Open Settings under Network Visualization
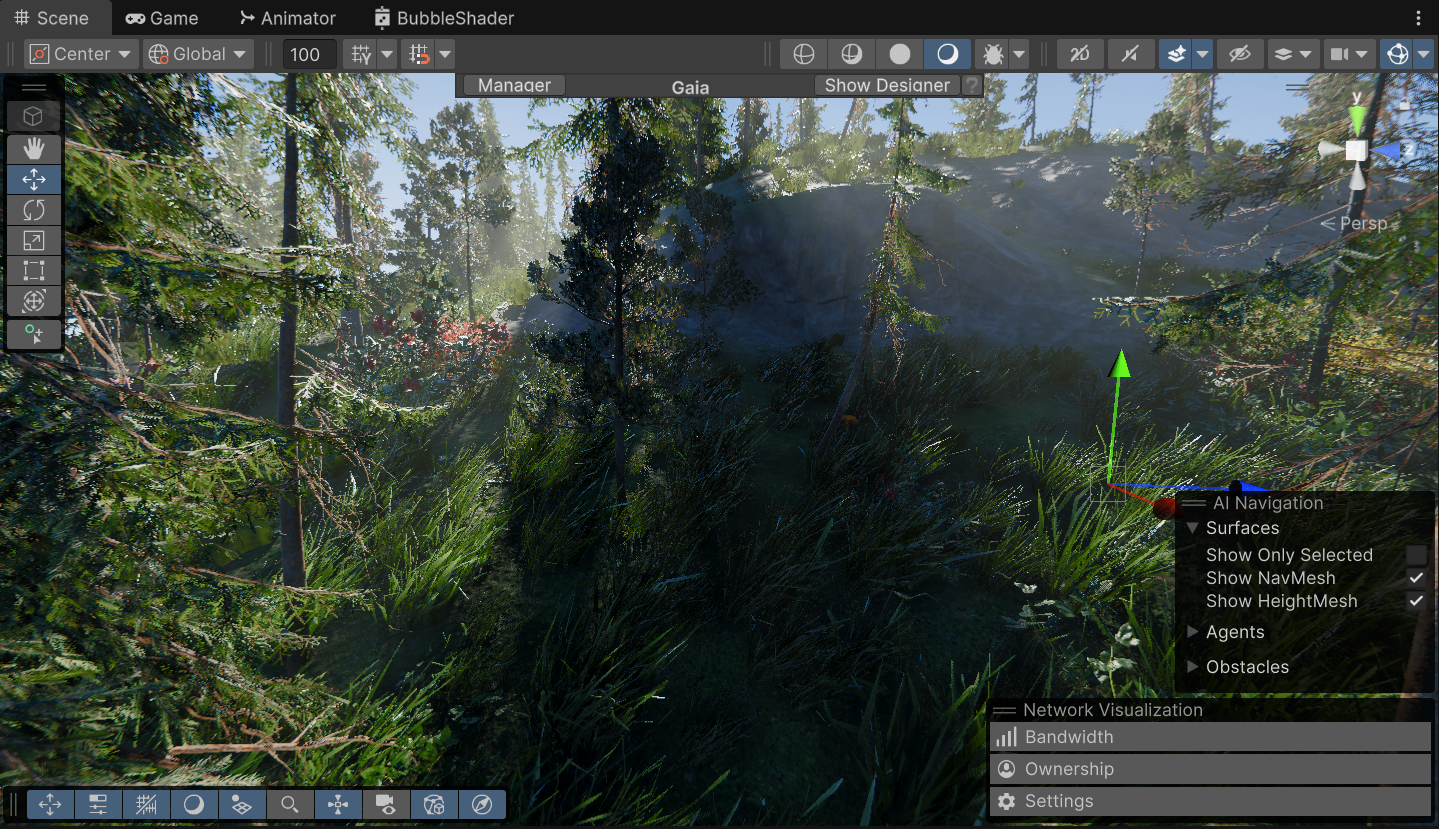Viewport: 1439px width, 829px height. point(1057,800)
